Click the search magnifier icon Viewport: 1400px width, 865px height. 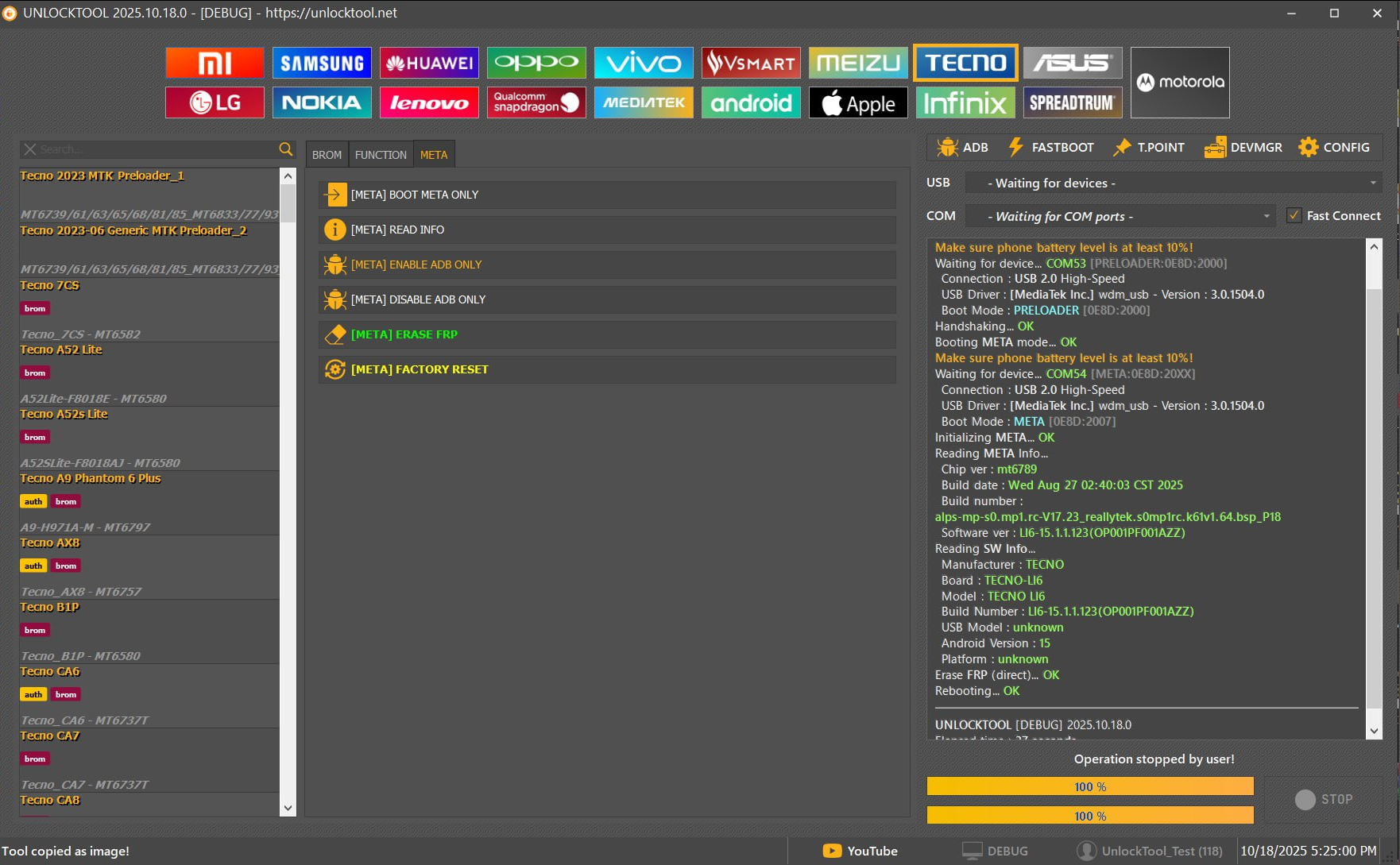(285, 149)
